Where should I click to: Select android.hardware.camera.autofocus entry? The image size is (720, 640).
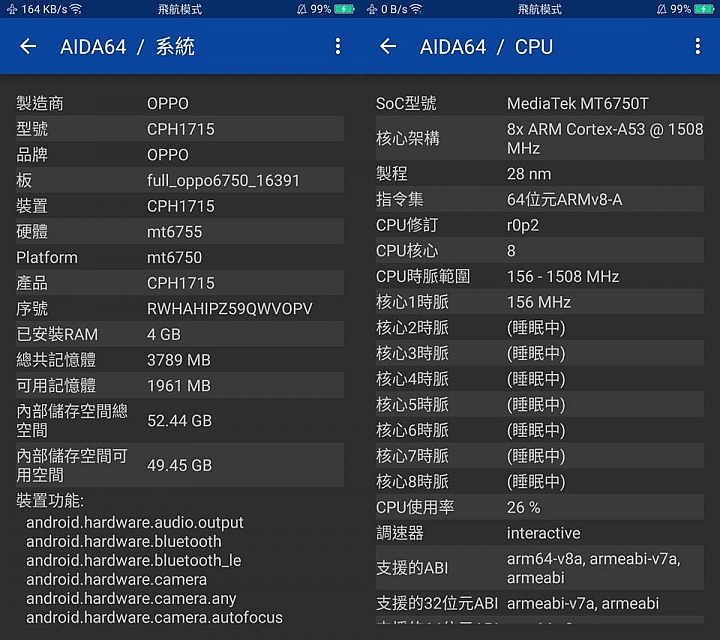154,618
